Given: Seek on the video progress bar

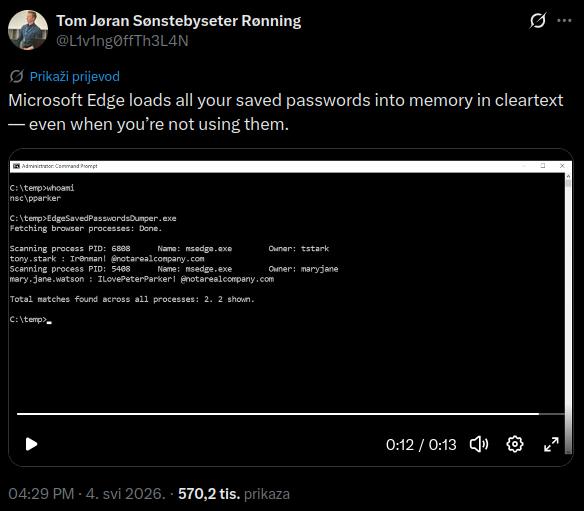Looking at the screenshot, I should pyautogui.click(x=291, y=414).
